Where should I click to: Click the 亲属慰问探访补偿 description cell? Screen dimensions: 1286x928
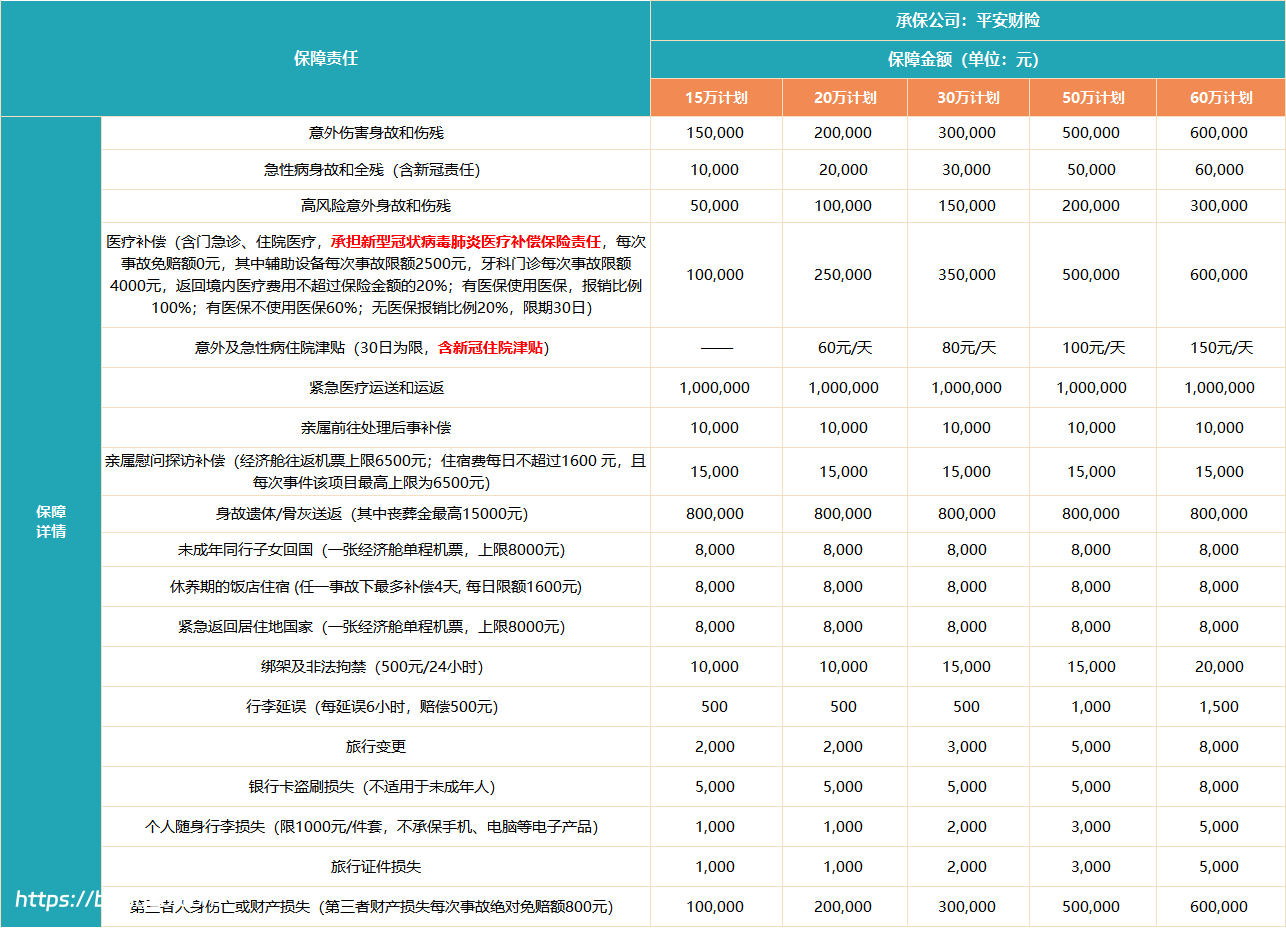click(375, 471)
